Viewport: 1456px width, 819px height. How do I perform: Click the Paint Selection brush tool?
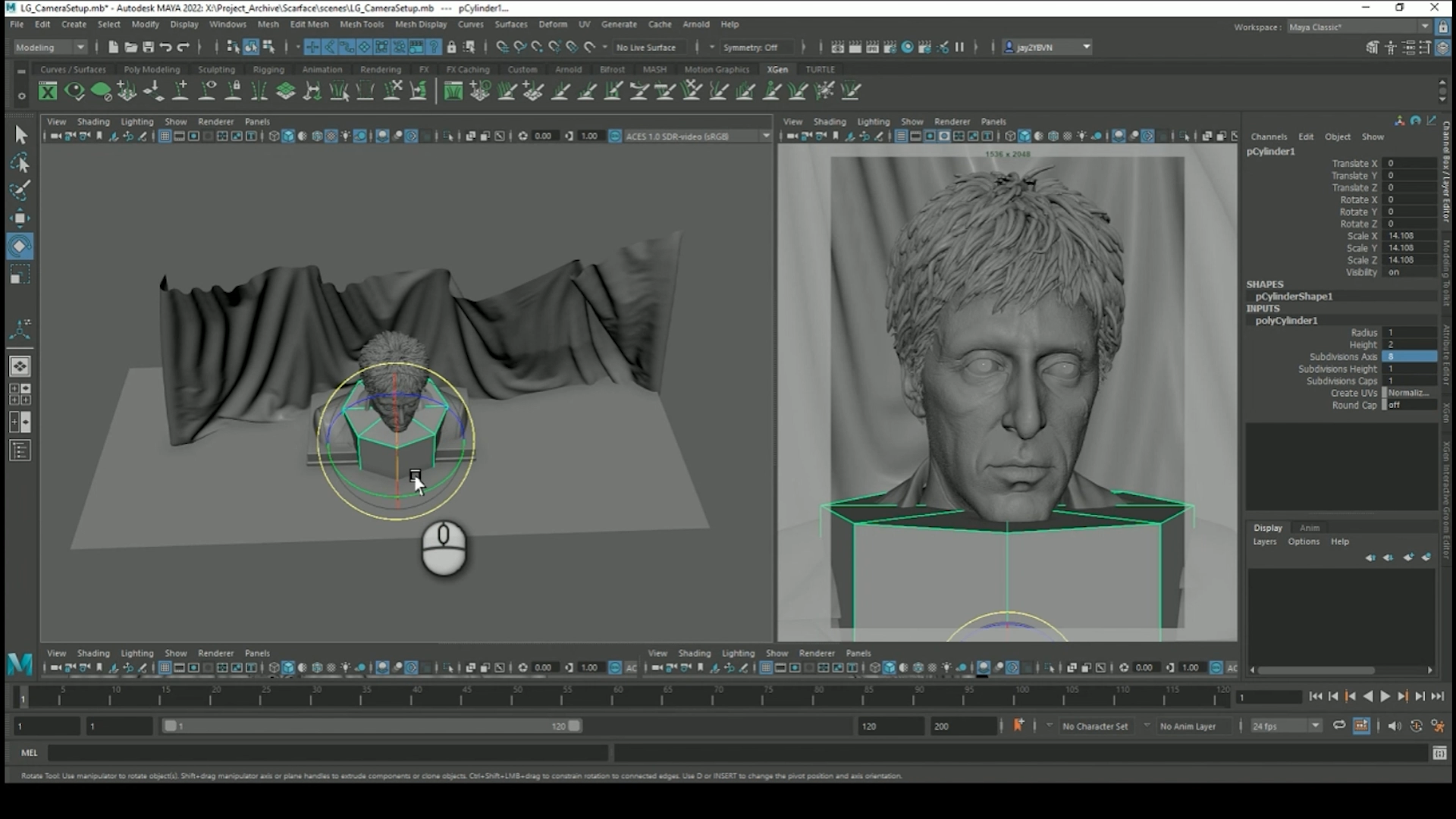click(20, 190)
